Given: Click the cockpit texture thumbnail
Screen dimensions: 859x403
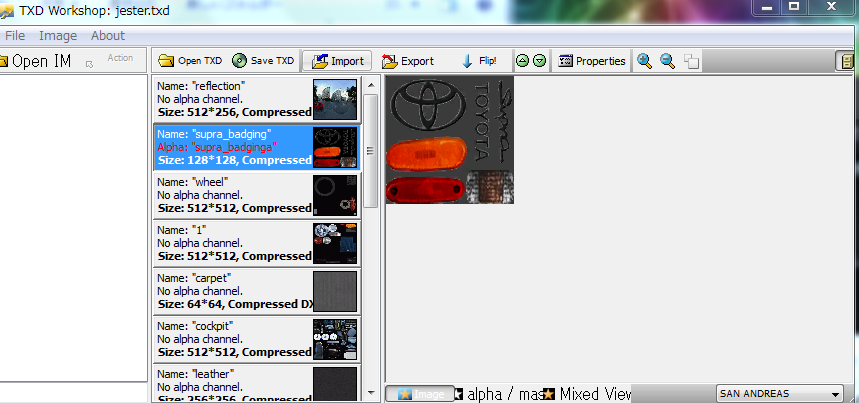Looking at the screenshot, I should click(x=335, y=339).
